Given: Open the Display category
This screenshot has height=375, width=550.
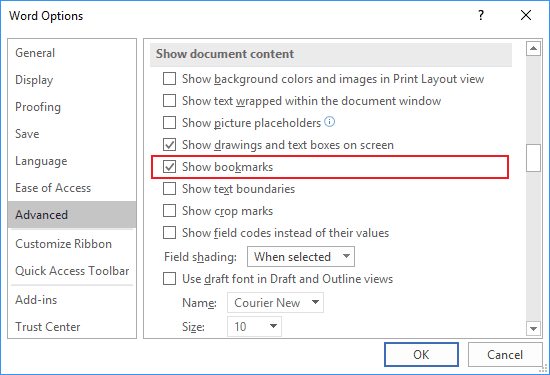Looking at the screenshot, I should pos(72,80).
